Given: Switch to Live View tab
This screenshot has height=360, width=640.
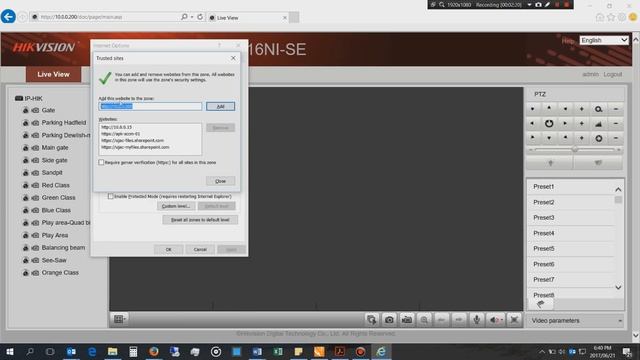Looking at the screenshot, I should click(x=53, y=74).
